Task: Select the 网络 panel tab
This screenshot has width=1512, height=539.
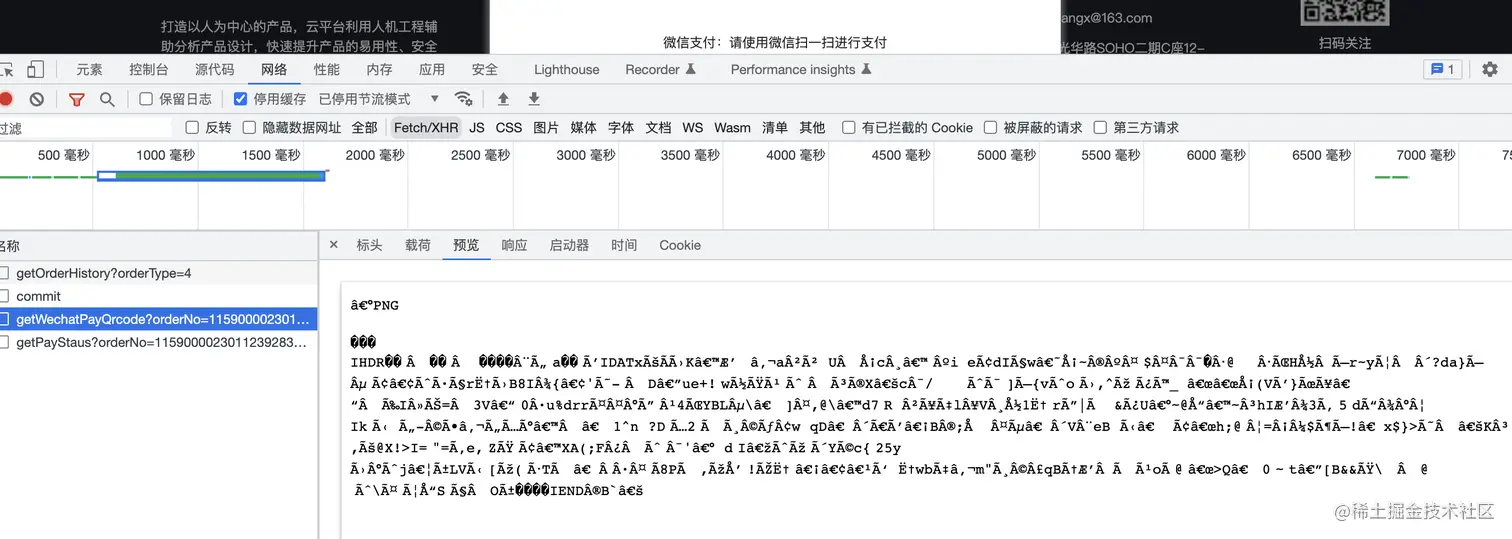Action: click(274, 70)
